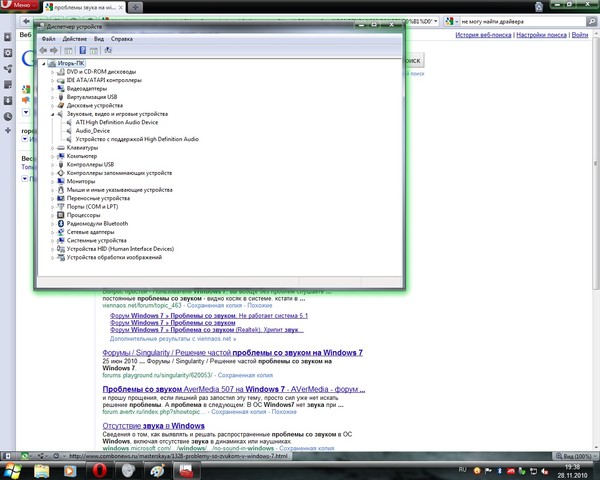This screenshot has height=480, width=600.
Task: Click the Scan for hardware changes toolbar icon
Action: click(x=108, y=50)
